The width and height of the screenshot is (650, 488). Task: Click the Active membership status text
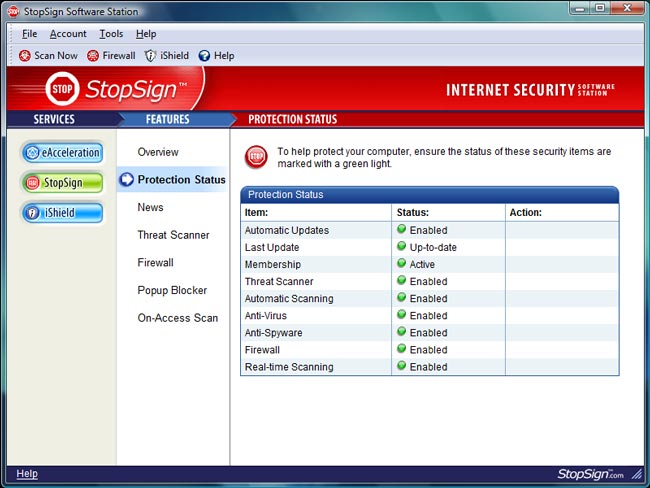pyautogui.click(x=422, y=265)
